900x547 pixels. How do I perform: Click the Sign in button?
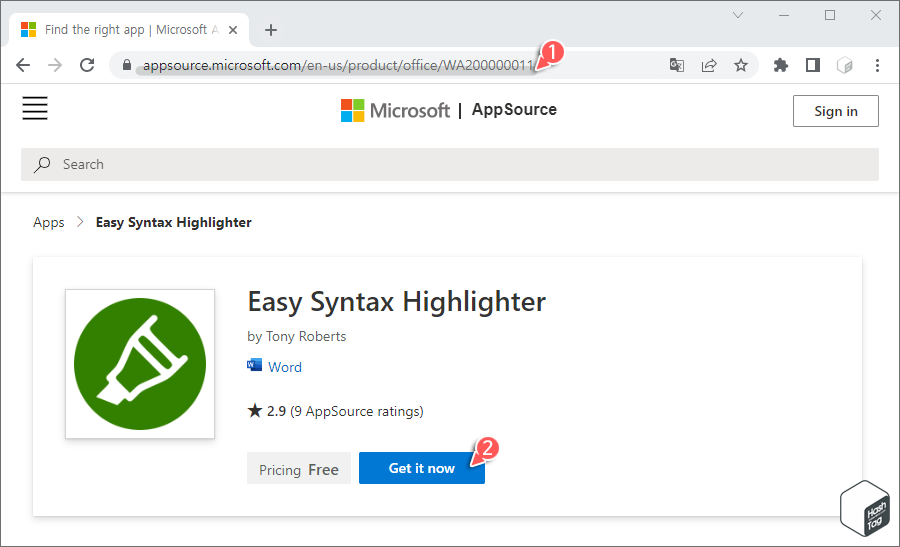(836, 111)
